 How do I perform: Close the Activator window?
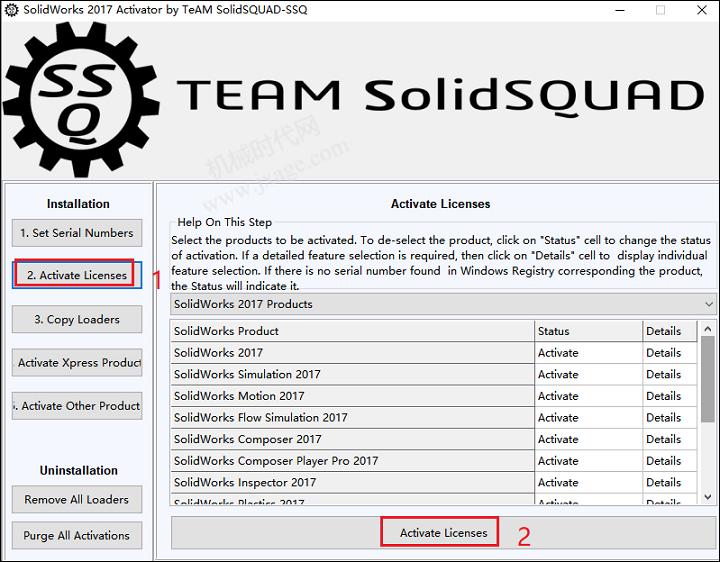point(702,10)
